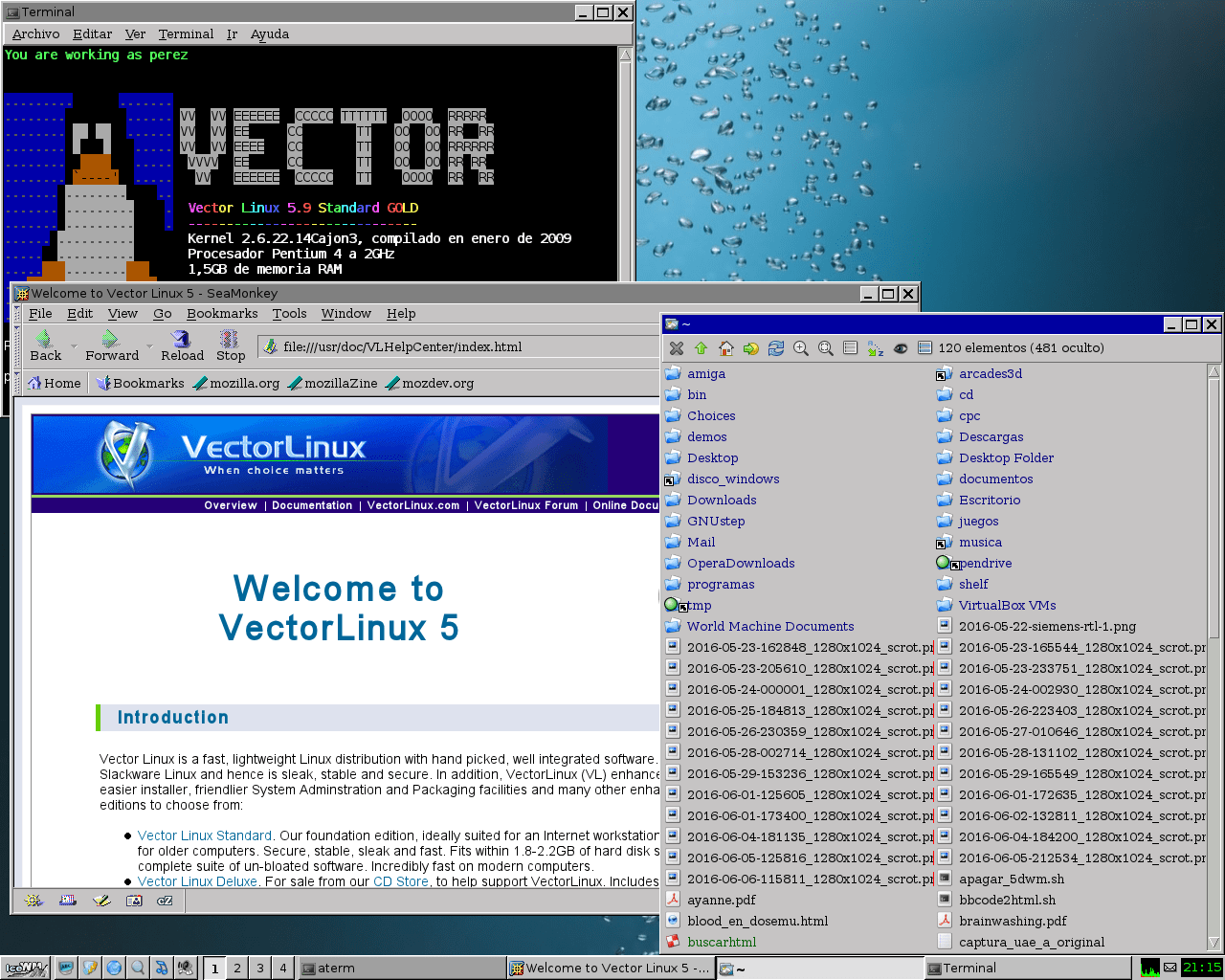1225x980 pixels.
Task: Open SeaMonkey Help menu
Action: tap(401, 314)
